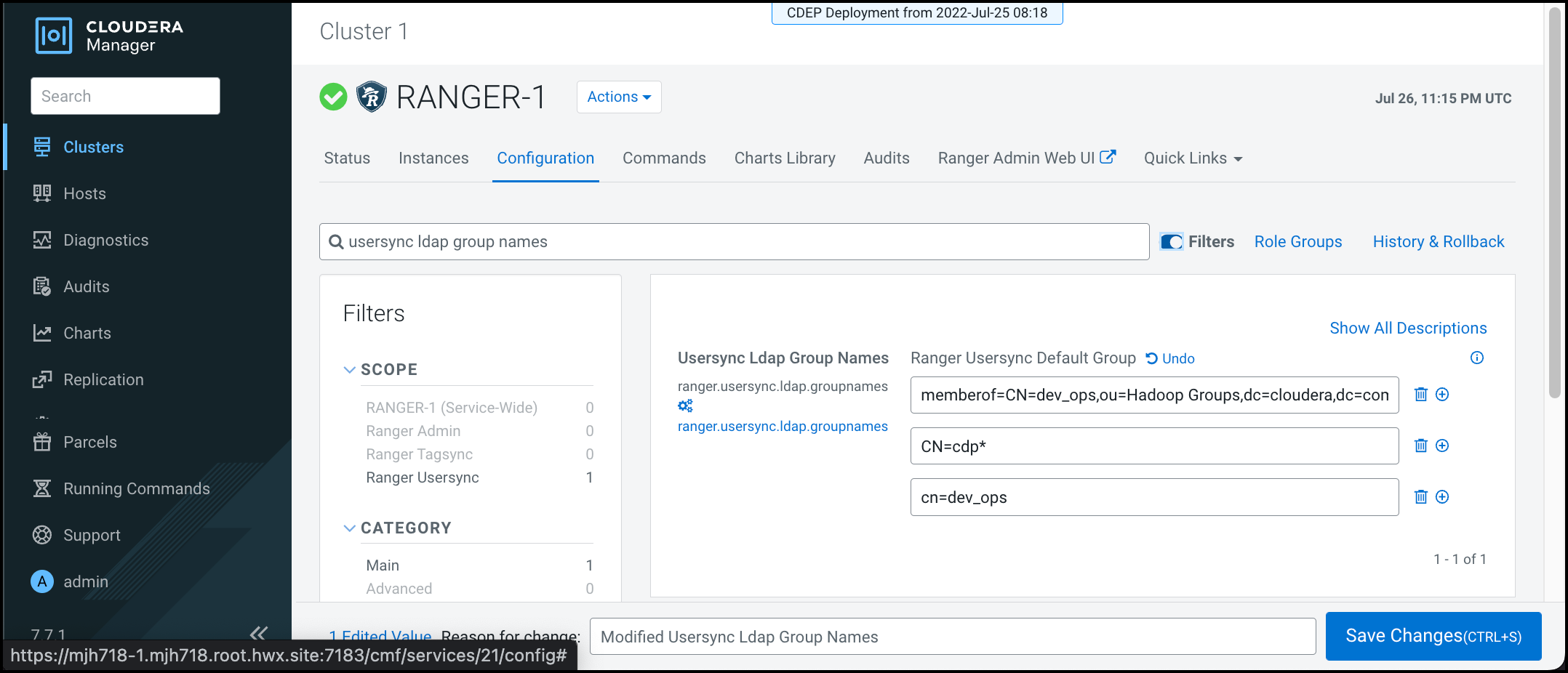Click the info icon near Show All Descriptions

pos(1477,358)
